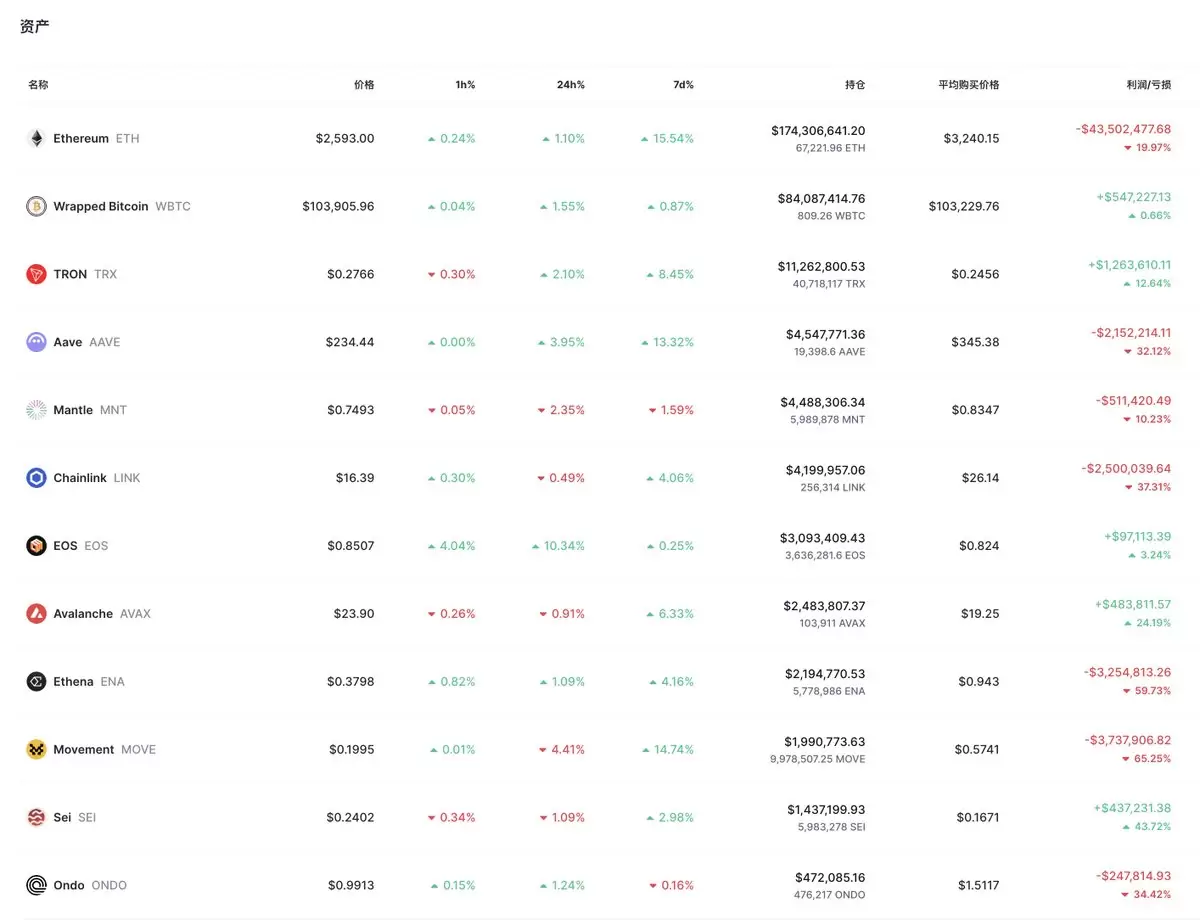Sort by the 价格 column header
The width and height of the screenshot is (1200, 920).
click(x=364, y=85)
